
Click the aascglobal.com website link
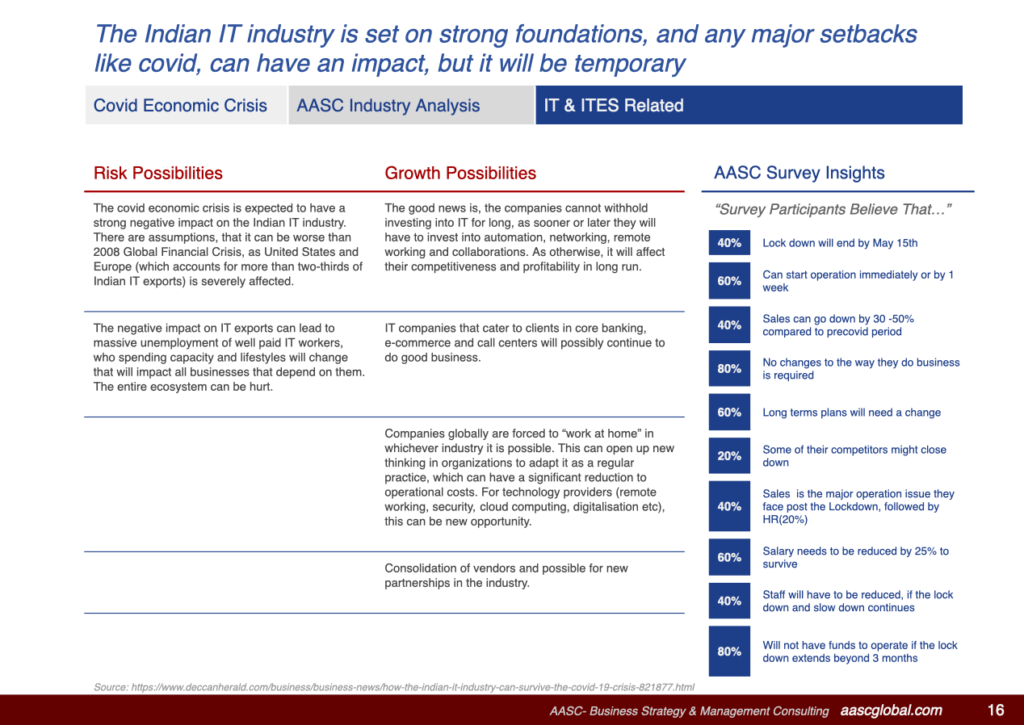click(890, 710)
